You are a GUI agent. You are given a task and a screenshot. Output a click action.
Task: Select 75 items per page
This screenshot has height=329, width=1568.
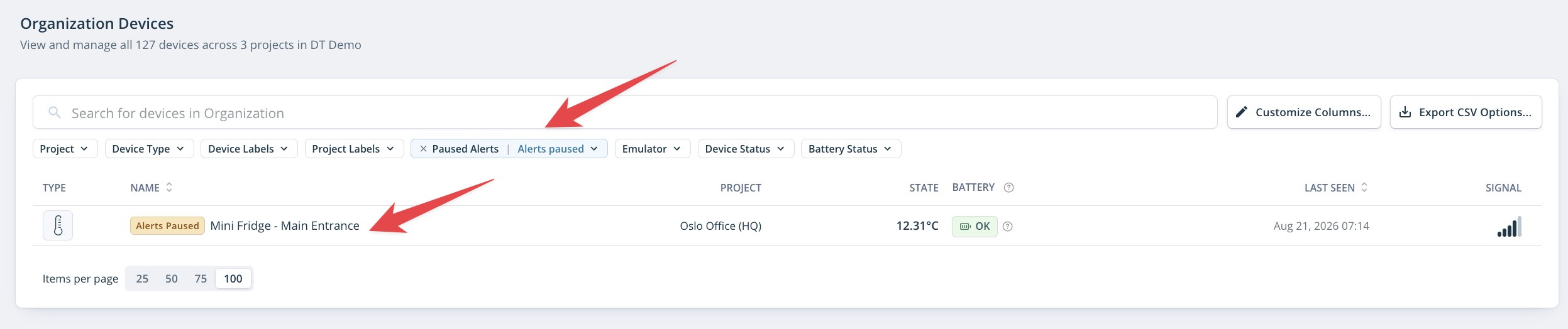click(201, 279)
